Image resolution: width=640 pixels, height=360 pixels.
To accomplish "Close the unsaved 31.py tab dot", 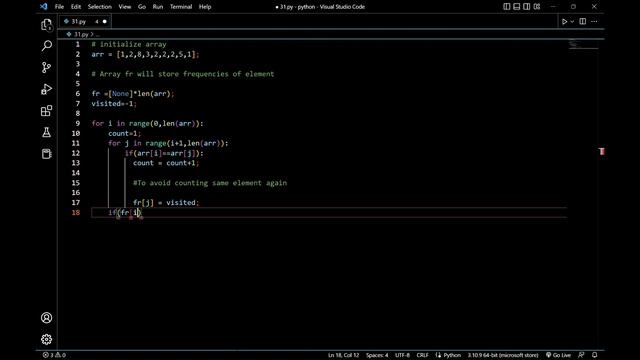I will [x=104, y=22].
